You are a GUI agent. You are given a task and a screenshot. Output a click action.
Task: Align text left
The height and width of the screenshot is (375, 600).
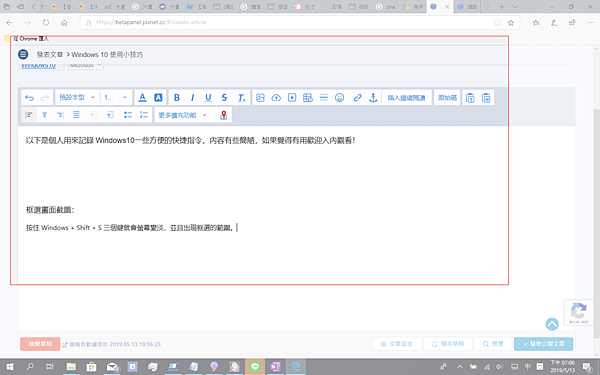coord(29,115)
